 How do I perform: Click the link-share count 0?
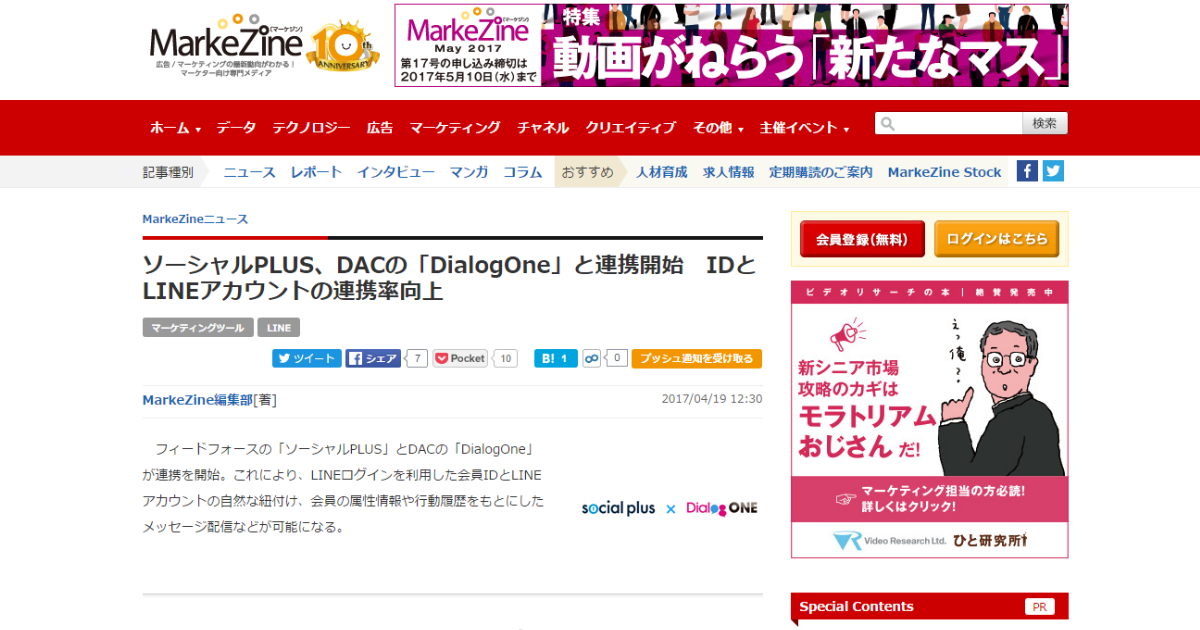point(617,358)
